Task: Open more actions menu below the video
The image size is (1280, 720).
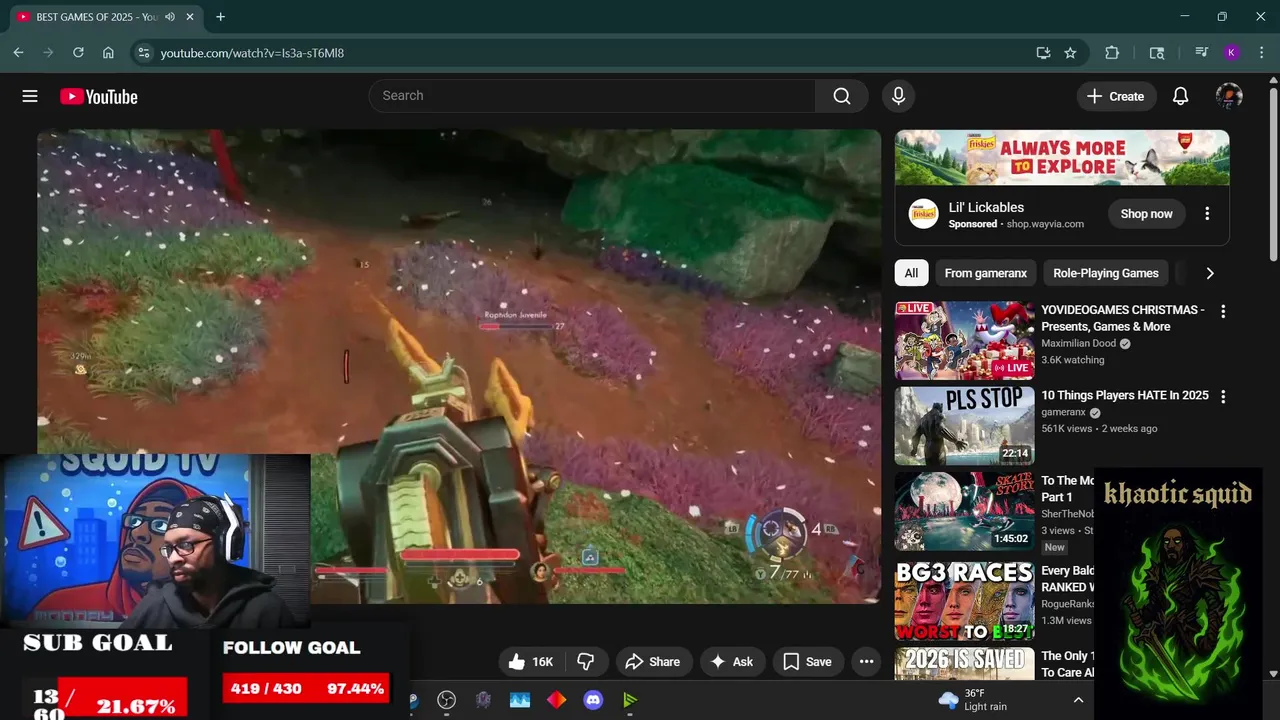Action: click(866, 662)
